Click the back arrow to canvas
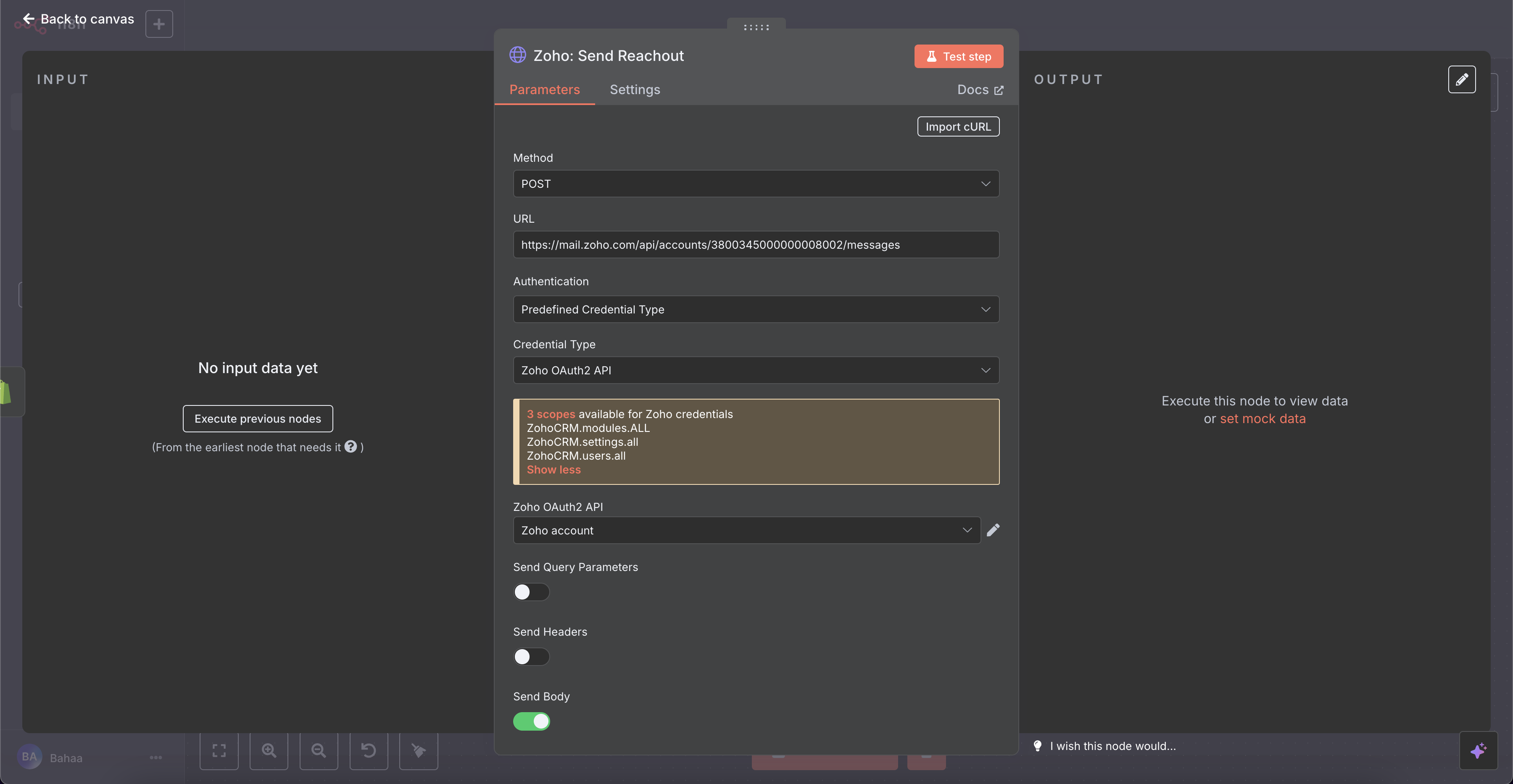This screenshot has height=784, width=1513. coord(29,19)
